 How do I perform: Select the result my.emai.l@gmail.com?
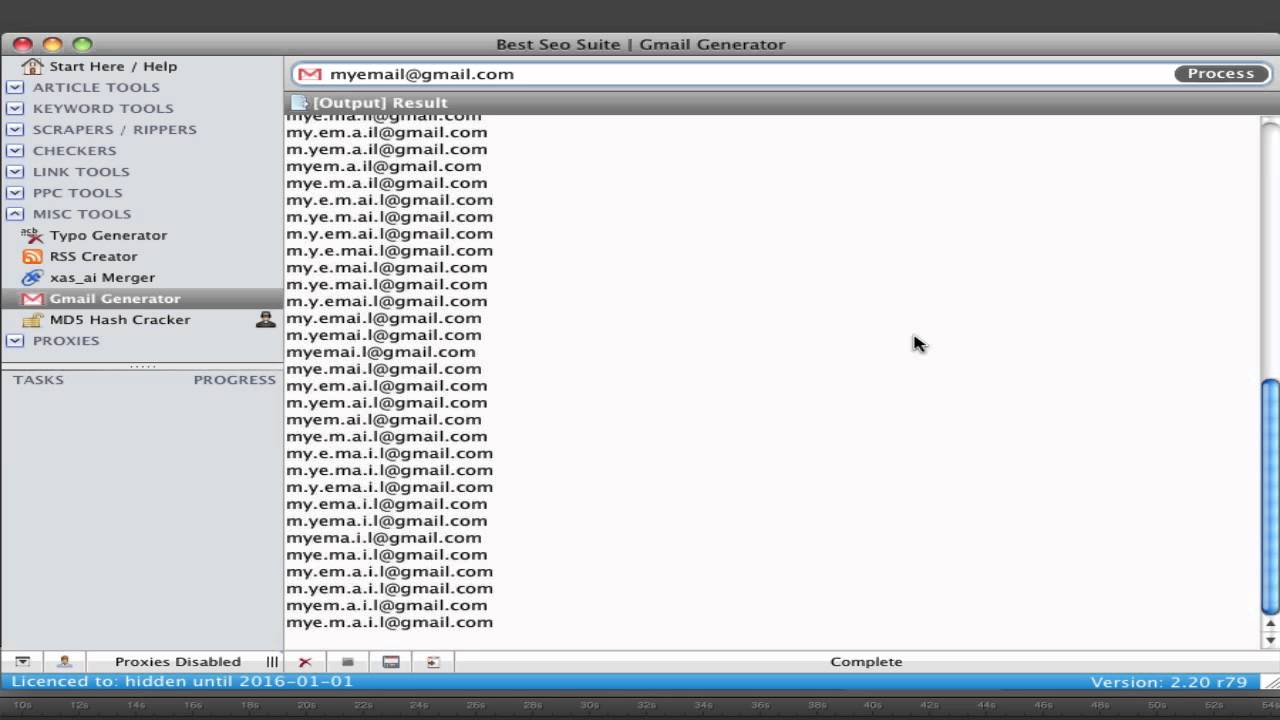tap(384, 318)
